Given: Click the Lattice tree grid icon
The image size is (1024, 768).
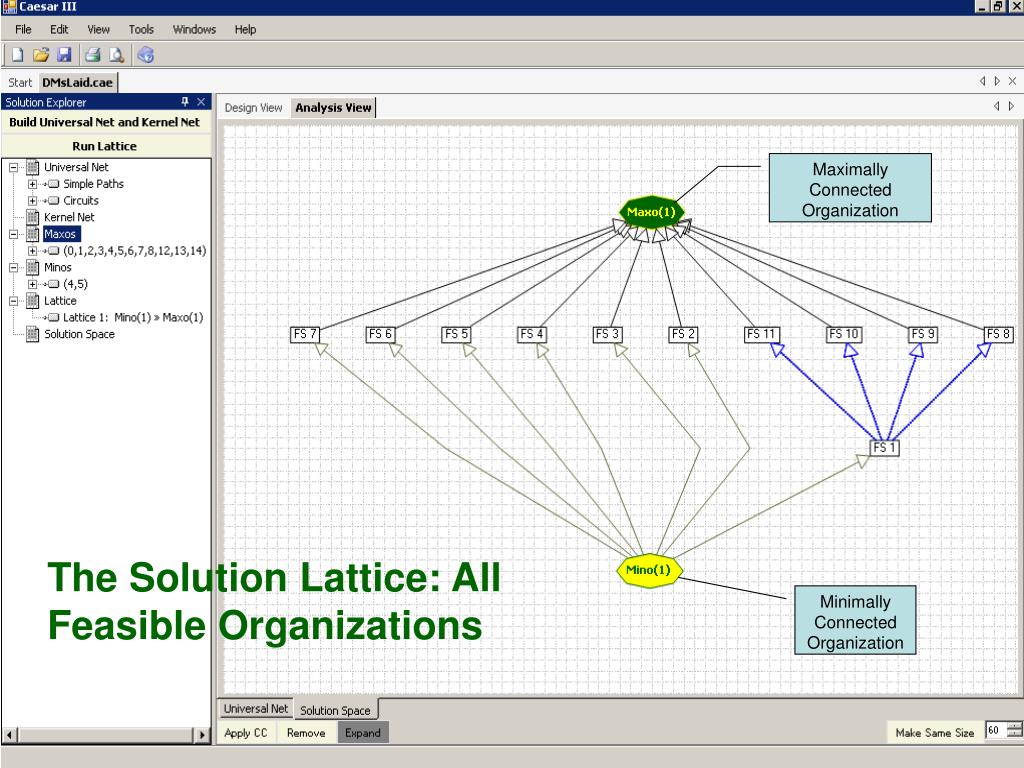Looking at the screenshot, I should click(x=33, y=300).
